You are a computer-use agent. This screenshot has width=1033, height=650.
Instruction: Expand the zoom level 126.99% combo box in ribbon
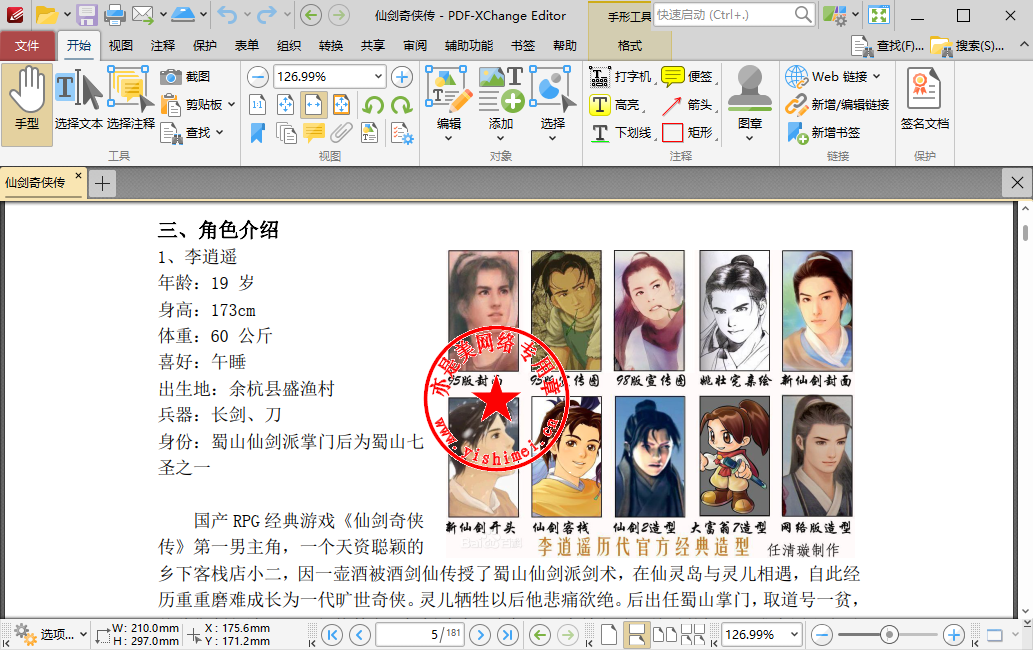click(378, 77)
